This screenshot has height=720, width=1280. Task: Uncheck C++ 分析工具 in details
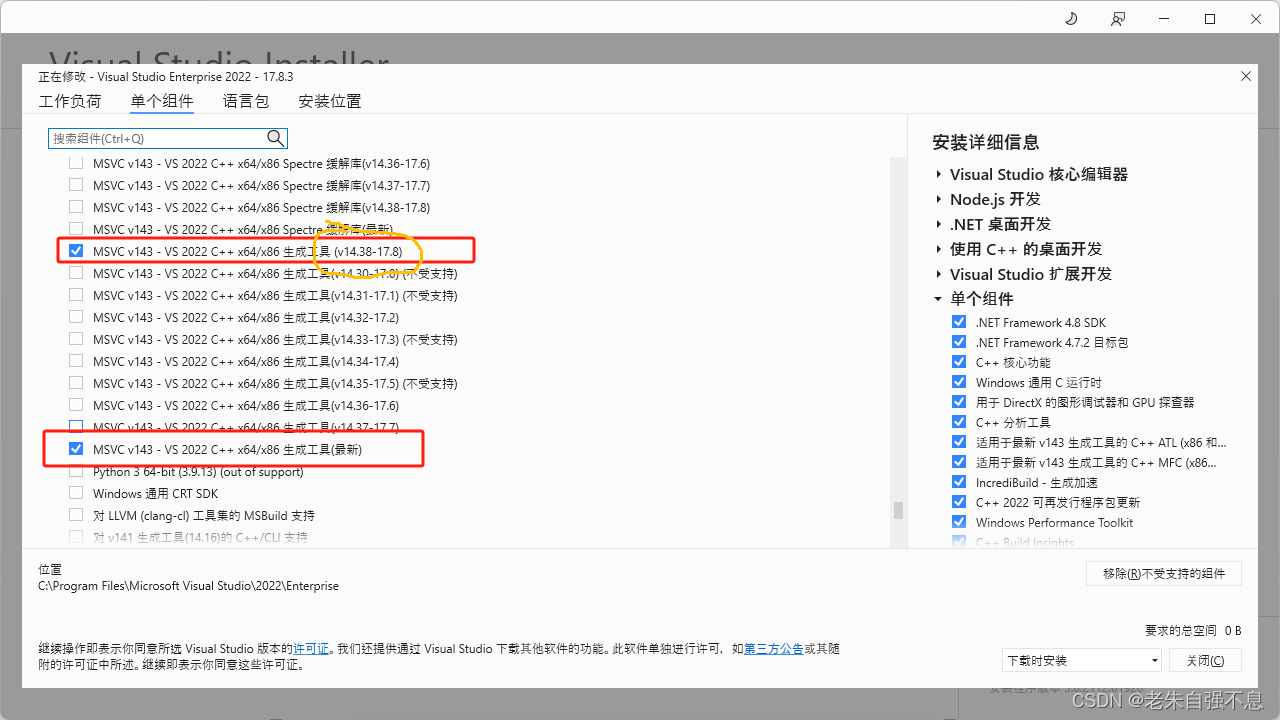point(959,422)
